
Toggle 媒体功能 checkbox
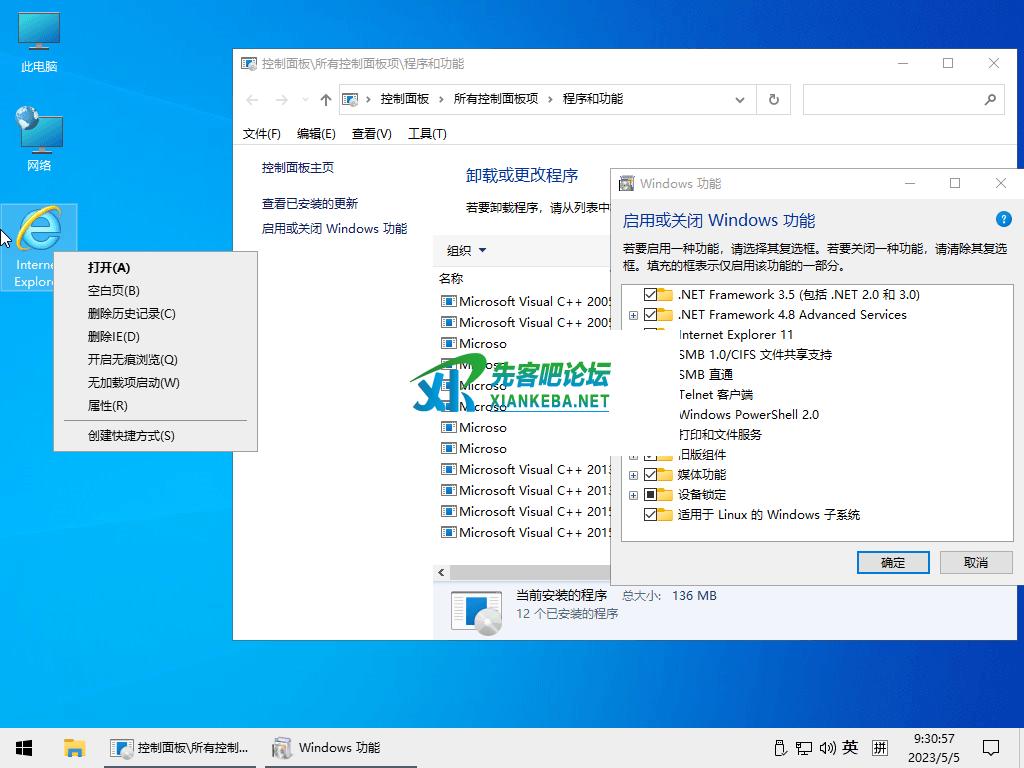coord(651,475)
